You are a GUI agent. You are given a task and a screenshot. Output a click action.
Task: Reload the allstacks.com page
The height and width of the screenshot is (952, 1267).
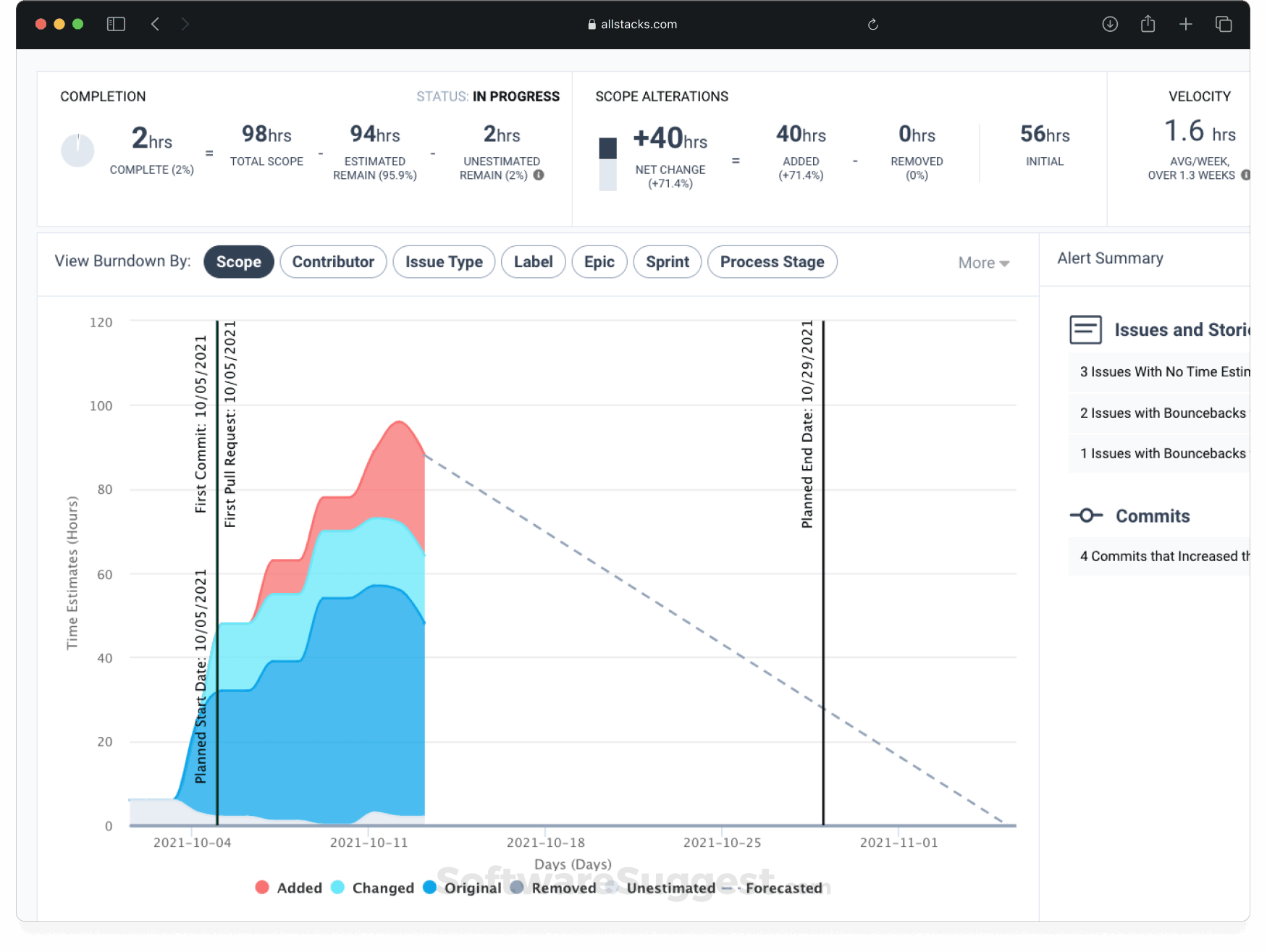(x=872, y=24)
